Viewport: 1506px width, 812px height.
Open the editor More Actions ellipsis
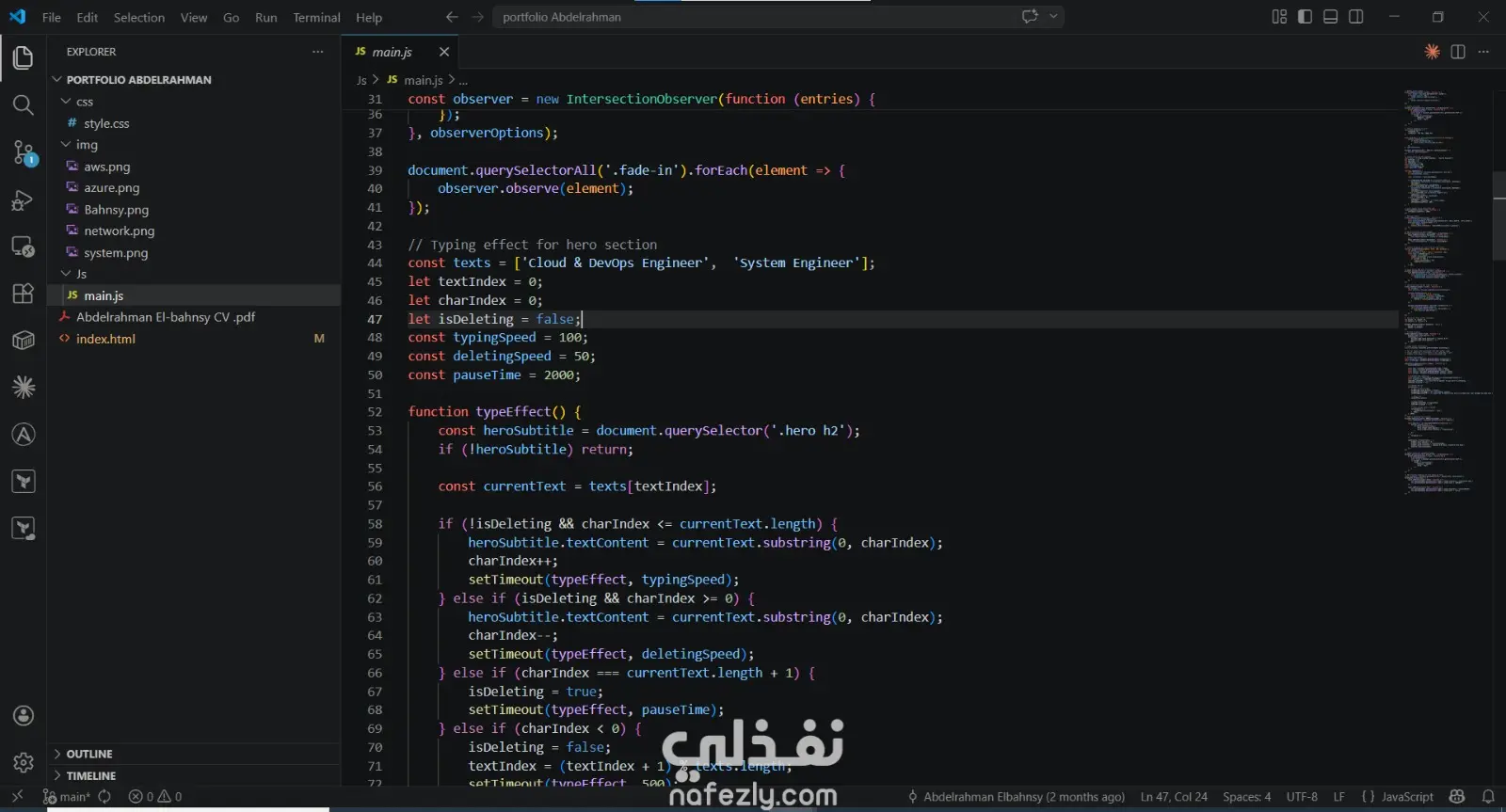1483,52
